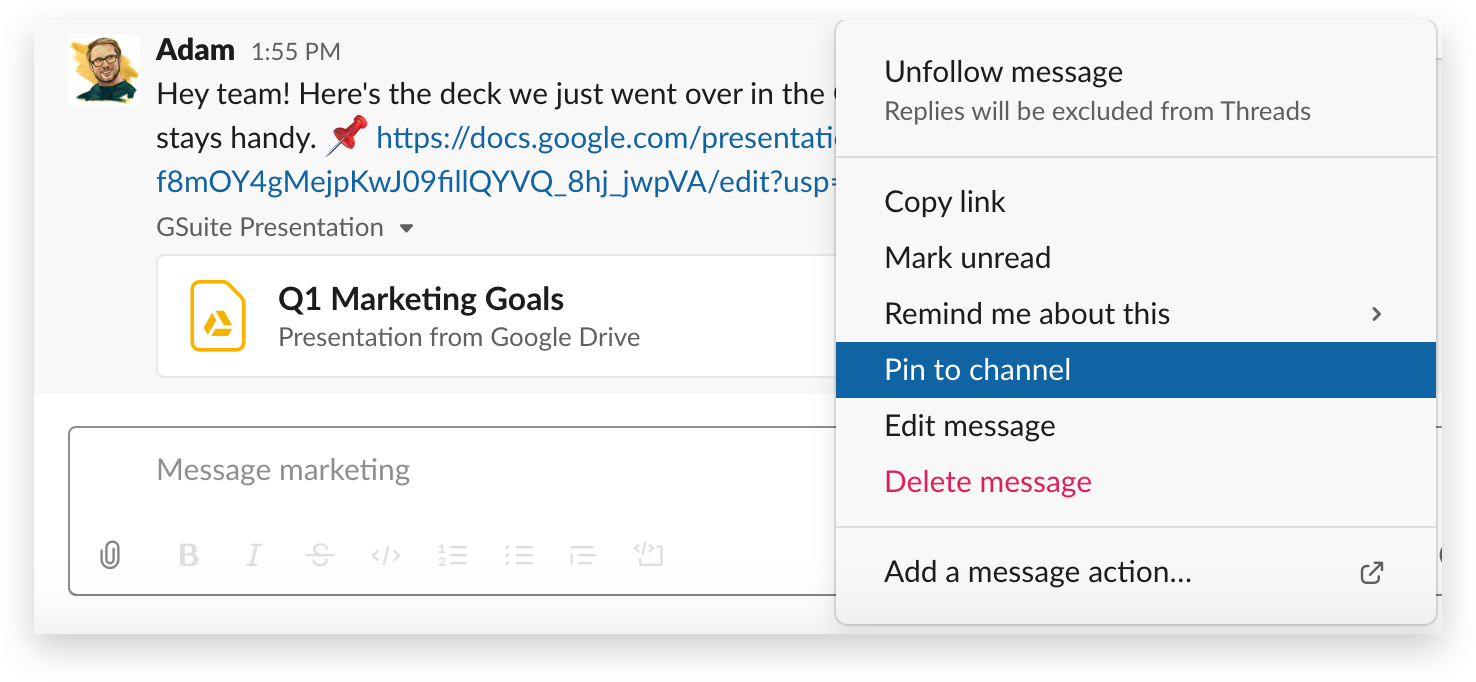Viewport: 1476px width, 682px height.
Task: Open Adam's profile avatar
Action: point(104,70)
